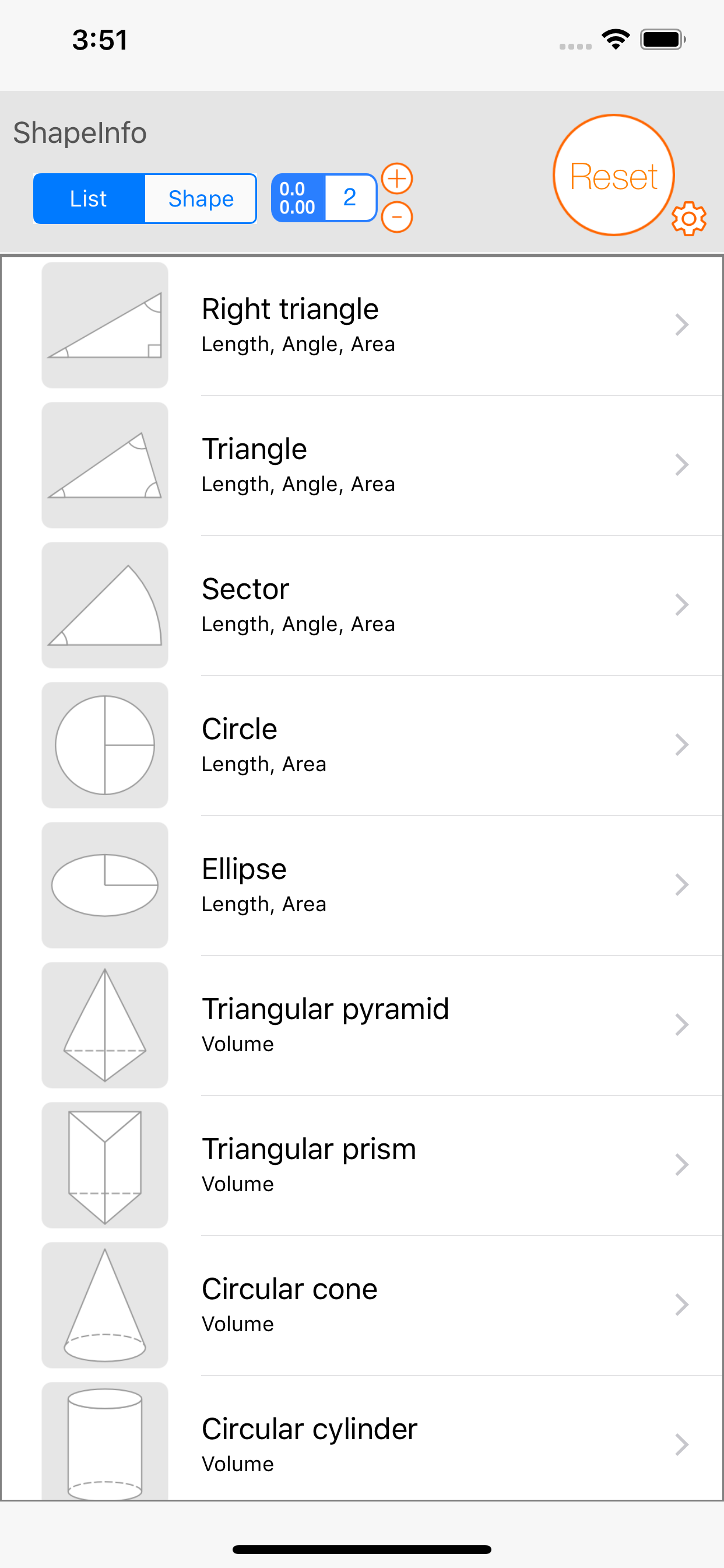The height and width of the screenshot is (1568, 724).
Task: Tap the Sector shape icon
Action: point(105,605)
